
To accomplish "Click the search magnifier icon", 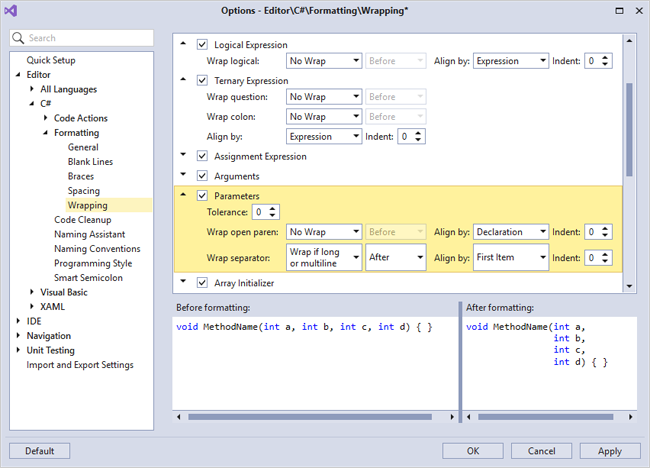I will tap(20, 38).
